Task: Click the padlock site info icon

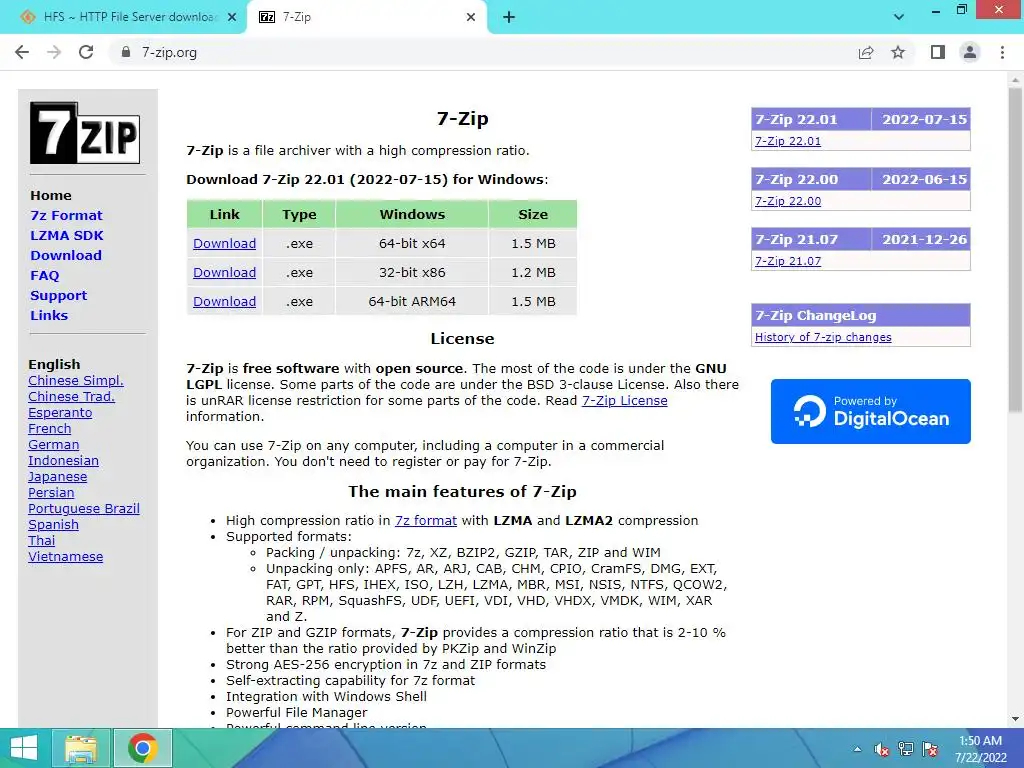Action: [126, 52]
